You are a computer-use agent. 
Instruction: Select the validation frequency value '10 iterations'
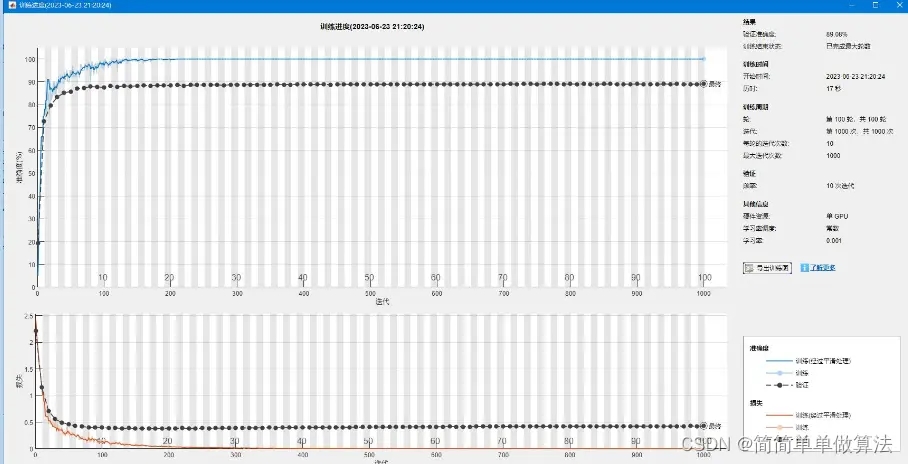point(840,186)
